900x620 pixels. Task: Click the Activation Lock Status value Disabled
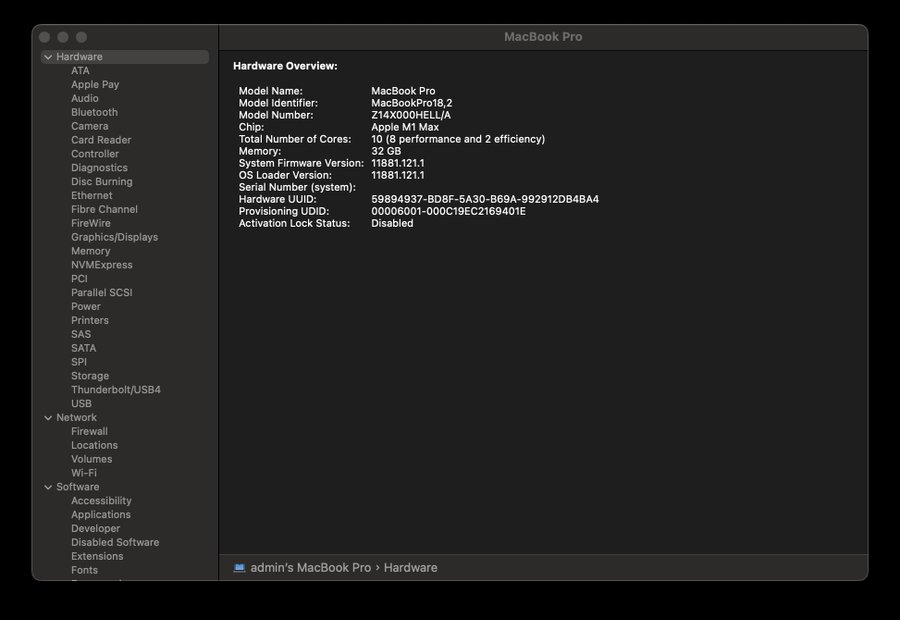(392, 224)
